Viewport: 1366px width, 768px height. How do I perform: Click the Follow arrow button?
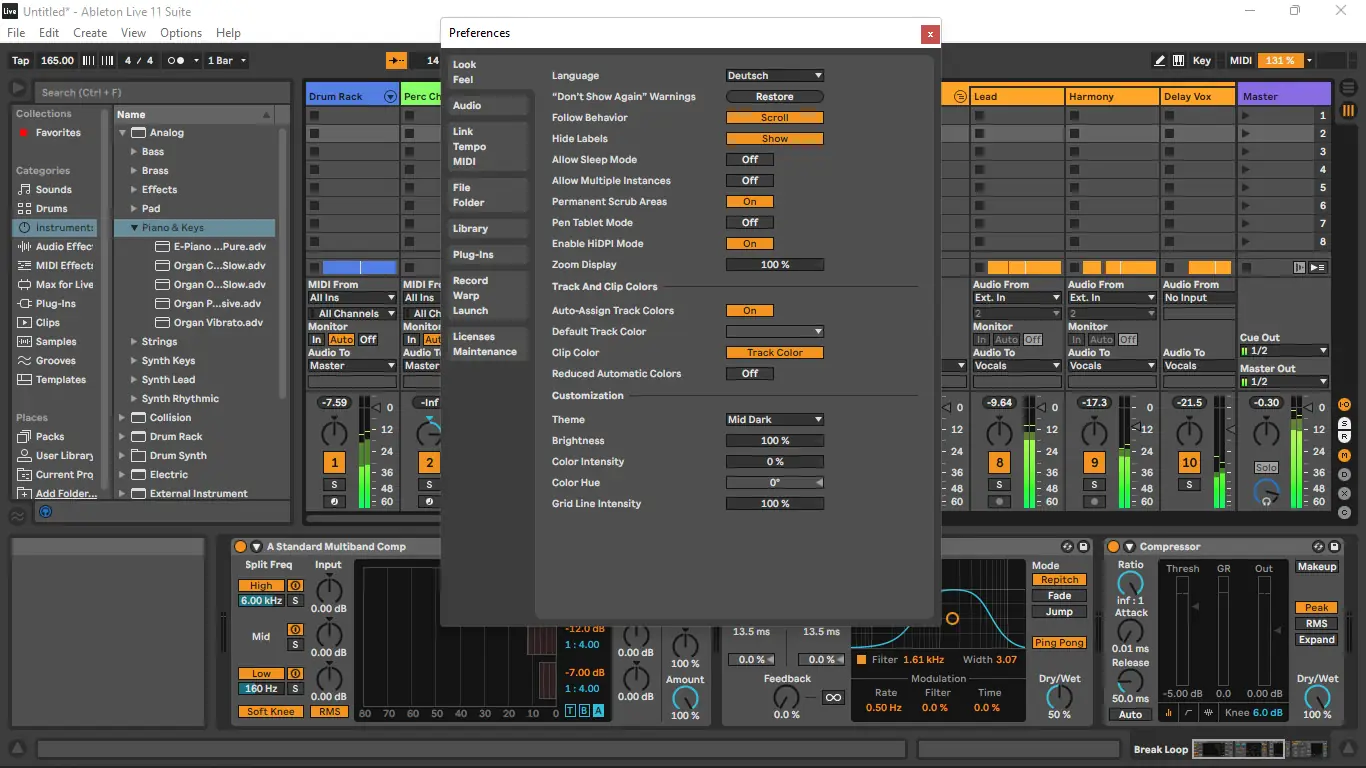tap(397, 61)
